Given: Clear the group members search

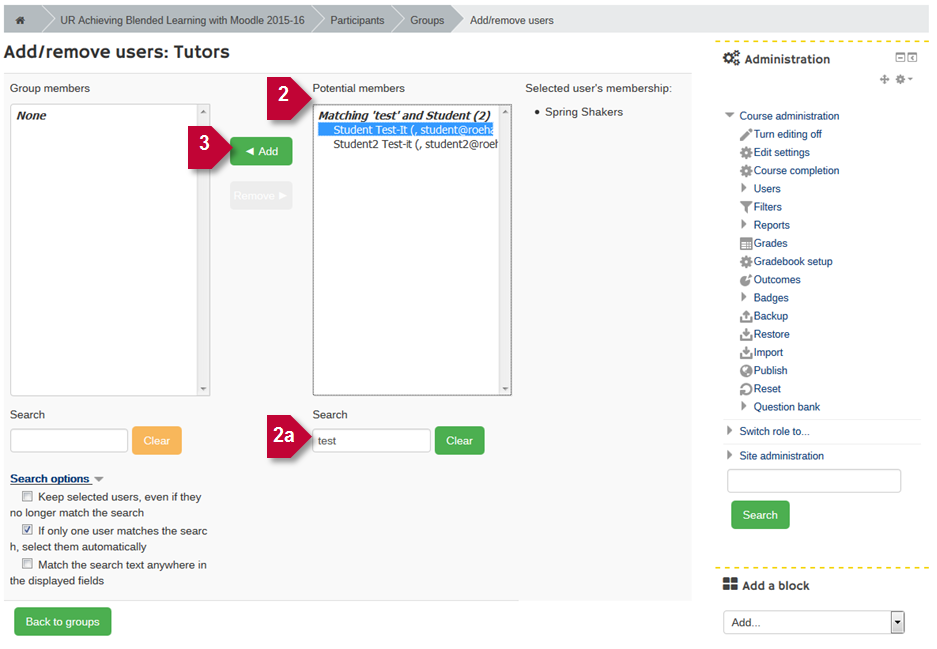Looking at the screenshot, I should [x=157, y=440].
